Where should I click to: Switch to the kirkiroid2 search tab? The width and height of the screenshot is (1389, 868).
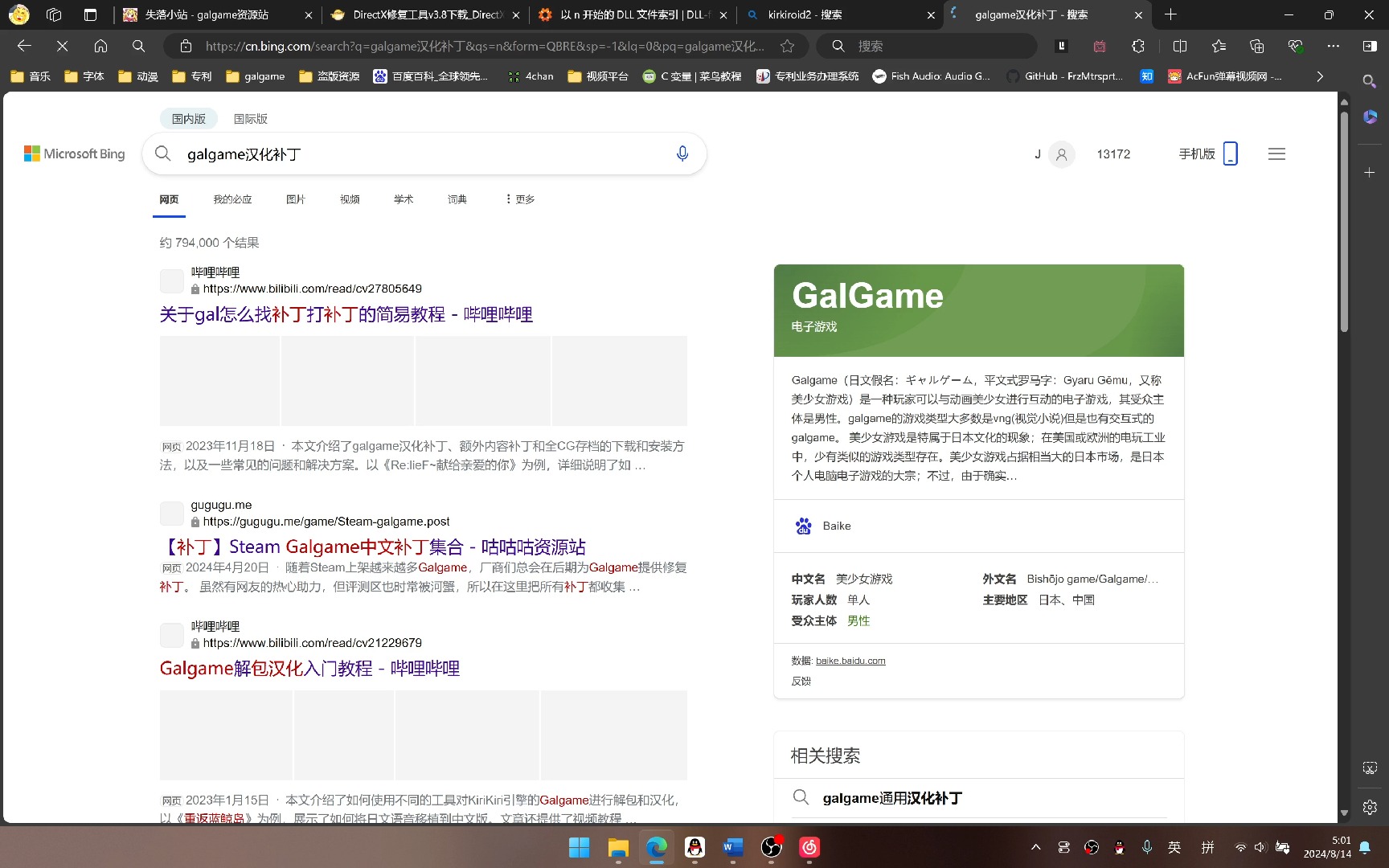tap(840, 14)
